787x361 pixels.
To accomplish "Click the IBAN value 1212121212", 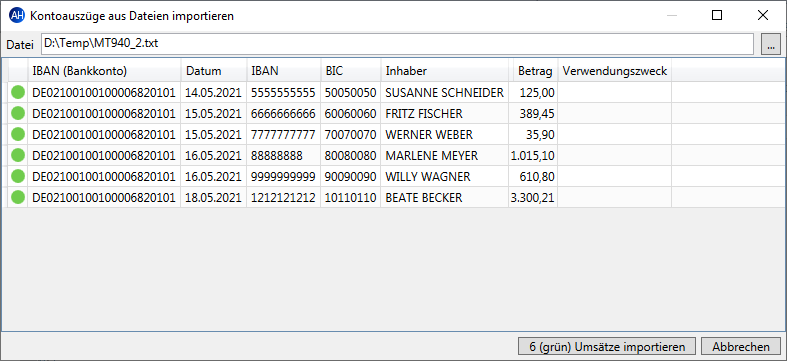I will [x=283, y=198].
